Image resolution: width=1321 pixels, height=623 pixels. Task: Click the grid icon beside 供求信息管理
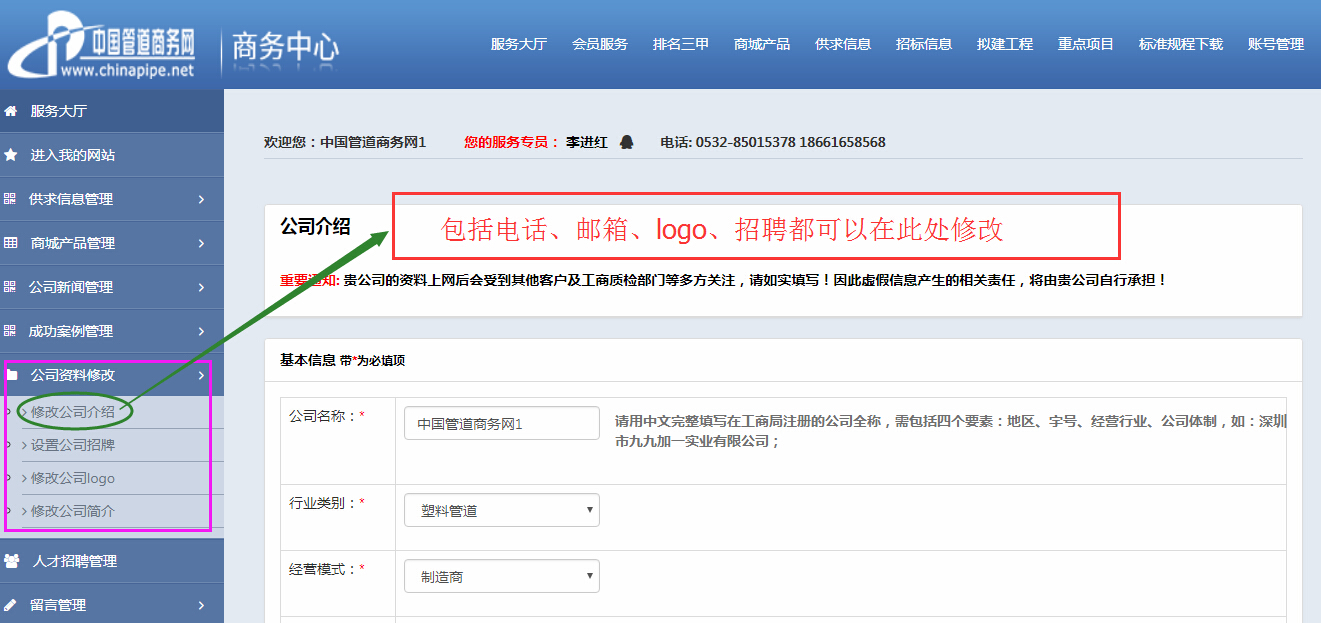10,199
